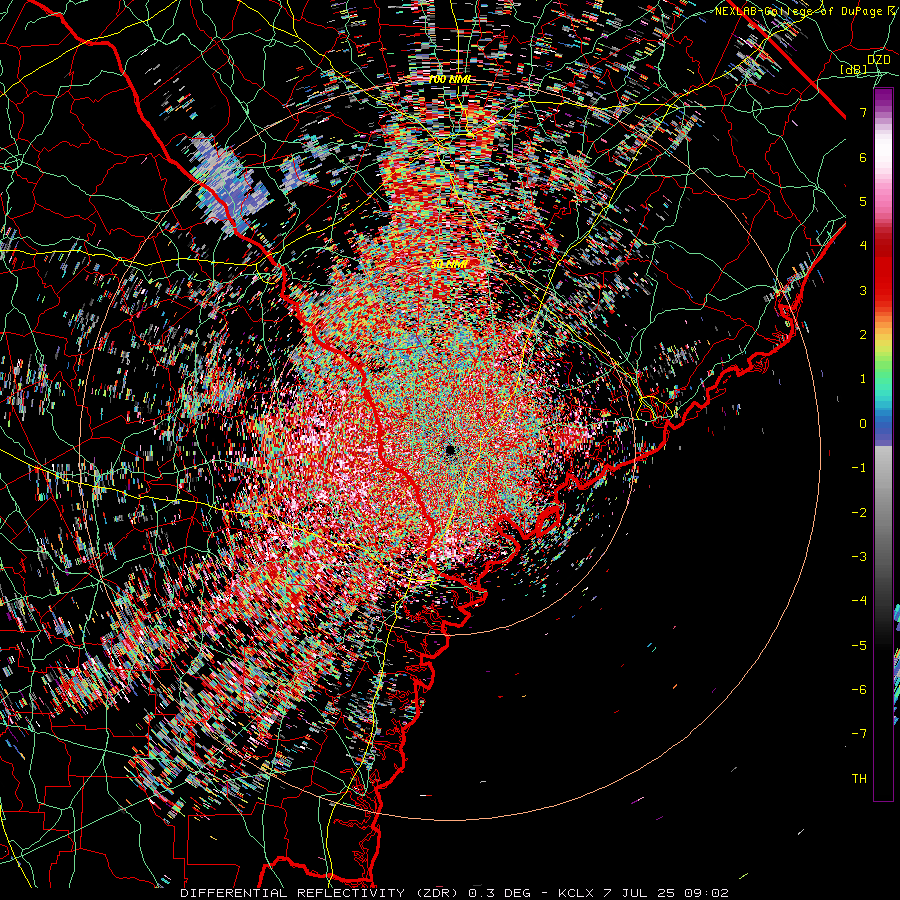This screenshot has width=900, height=900.
Task: Click the 6 value on the color scale
Action: click(x=863, y=157)
